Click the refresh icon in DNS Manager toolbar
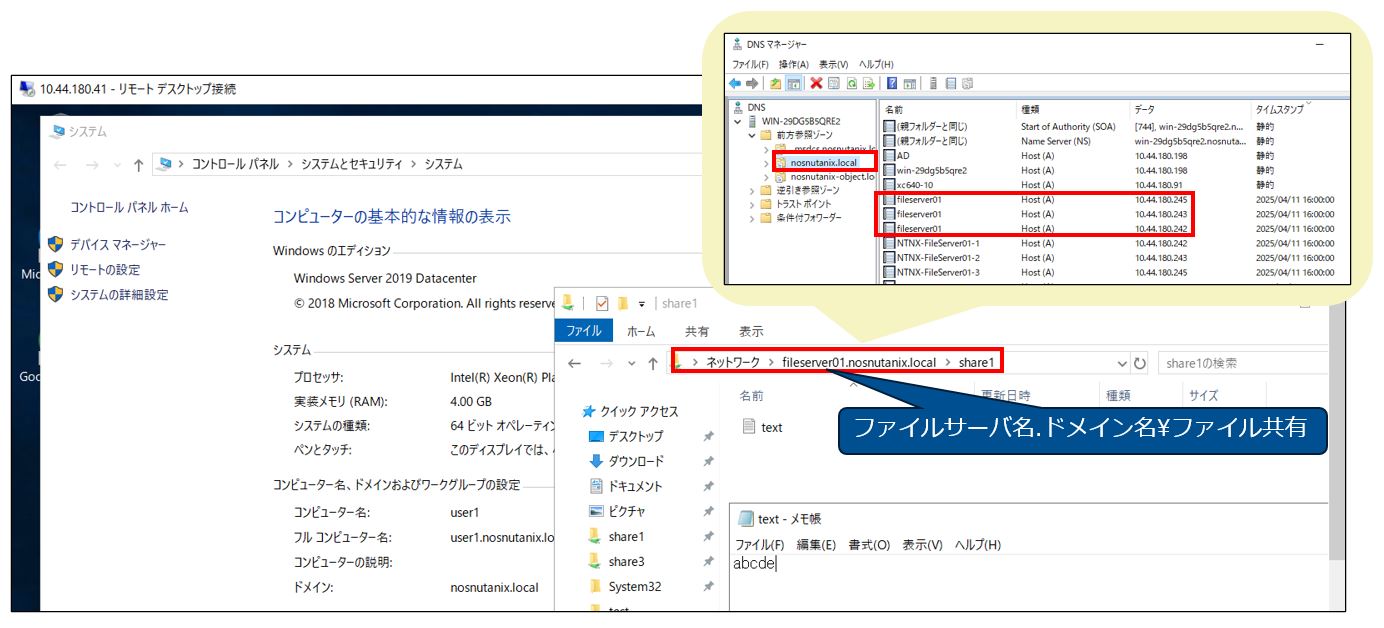The width and height of the screenshot is (1384, 628). 851,83
